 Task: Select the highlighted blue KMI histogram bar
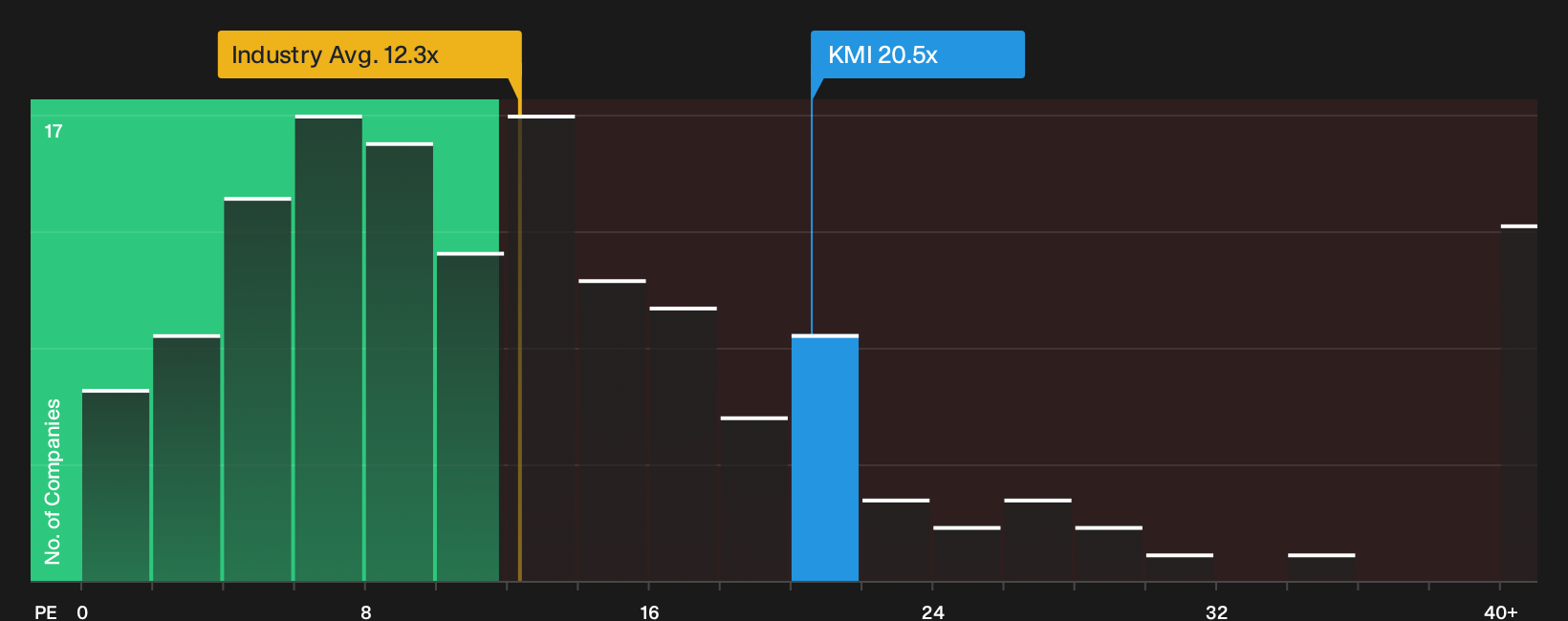pyautogui.click(x=825, y=458)
